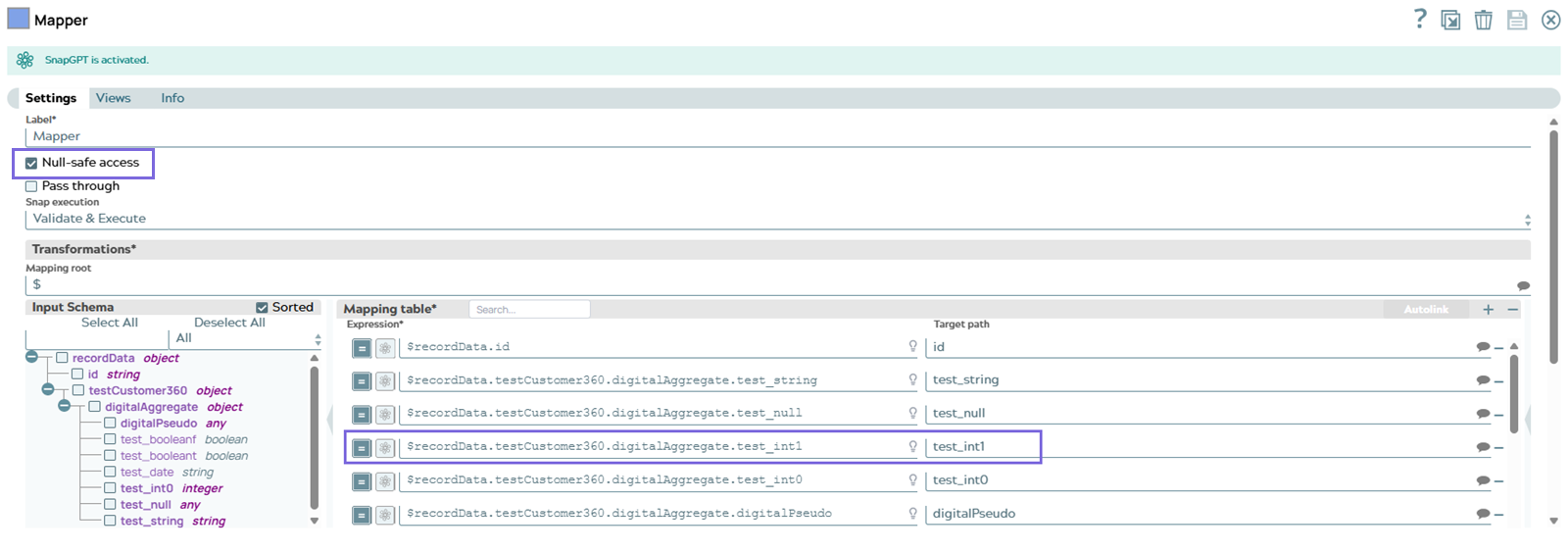Toggle expression mode on the test_int0 row
Image resolution: width=1568 pixels, height=552 pixels.
tap(362, 481)
